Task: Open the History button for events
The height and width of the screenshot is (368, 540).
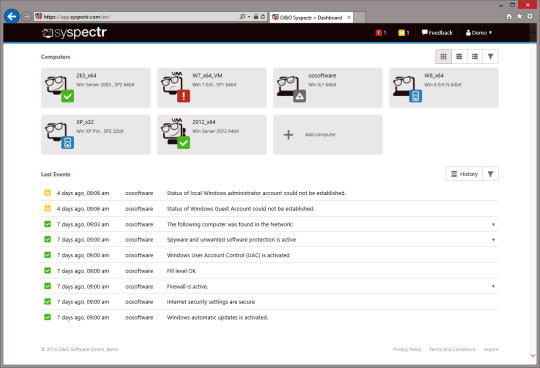Action: coord(464,174)
